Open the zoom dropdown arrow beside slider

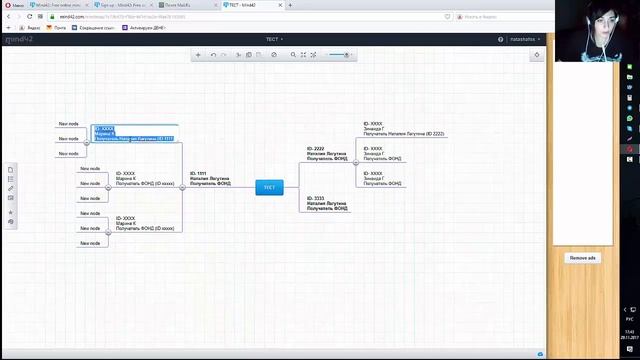pos(352,55)
